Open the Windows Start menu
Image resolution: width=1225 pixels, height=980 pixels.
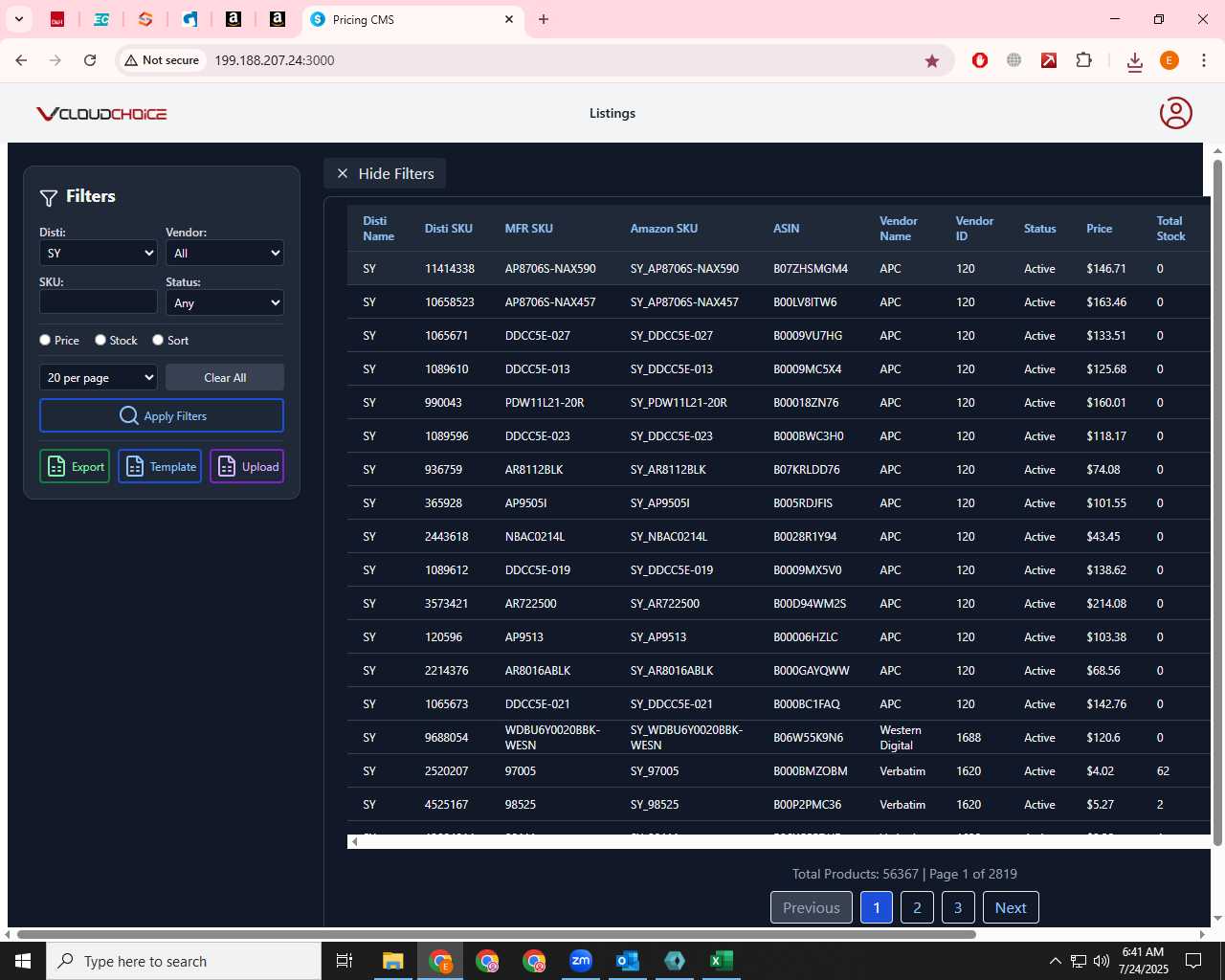(23, 961)
